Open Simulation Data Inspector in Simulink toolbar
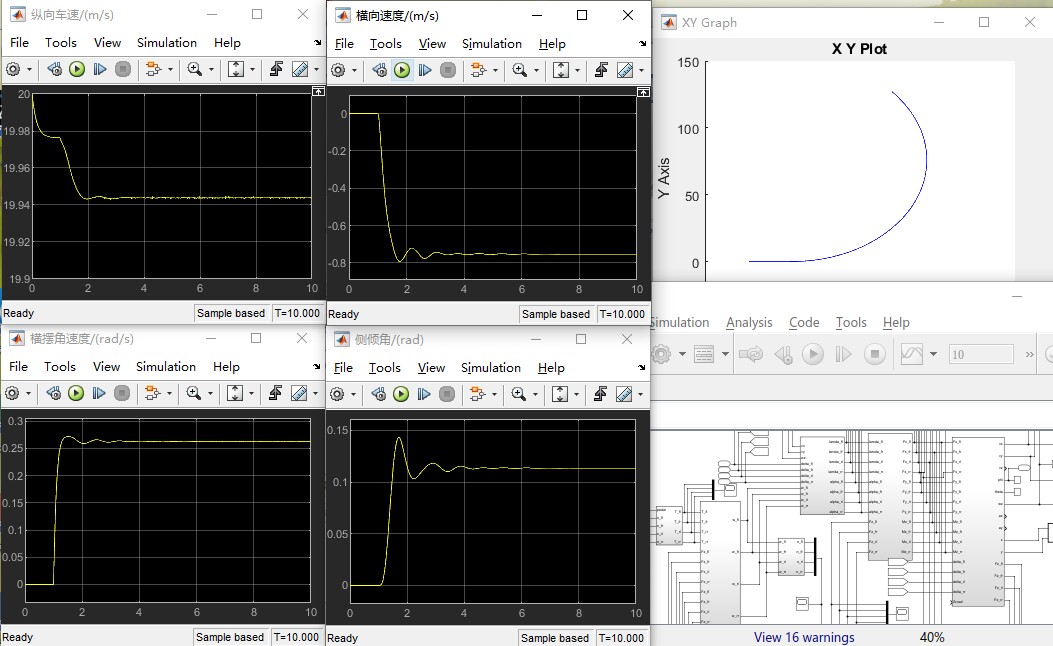The height and width of the screenshot is (646, 1053). 911,354
